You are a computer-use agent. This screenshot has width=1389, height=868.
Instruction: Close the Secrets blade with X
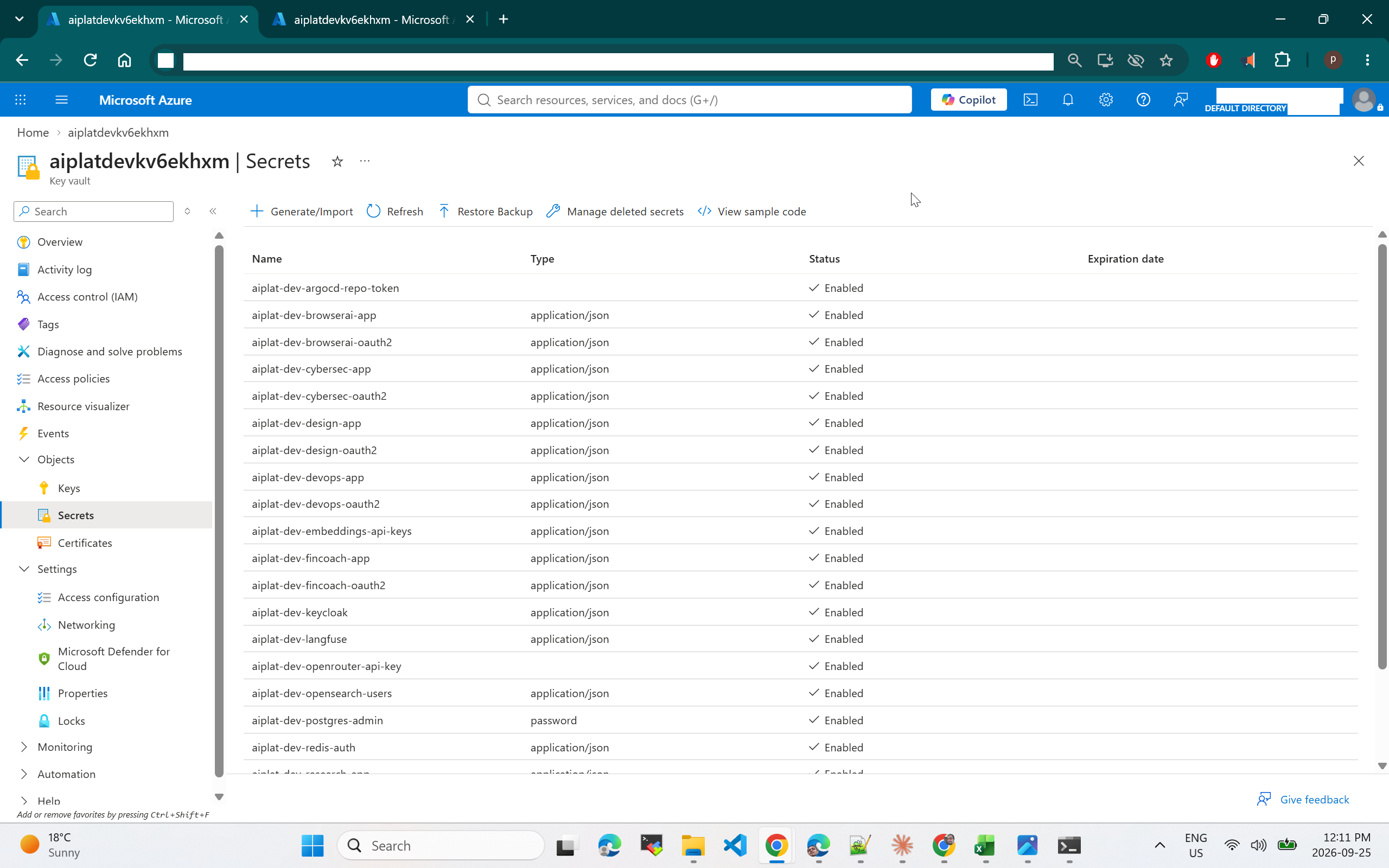[x=1358, y=161]
